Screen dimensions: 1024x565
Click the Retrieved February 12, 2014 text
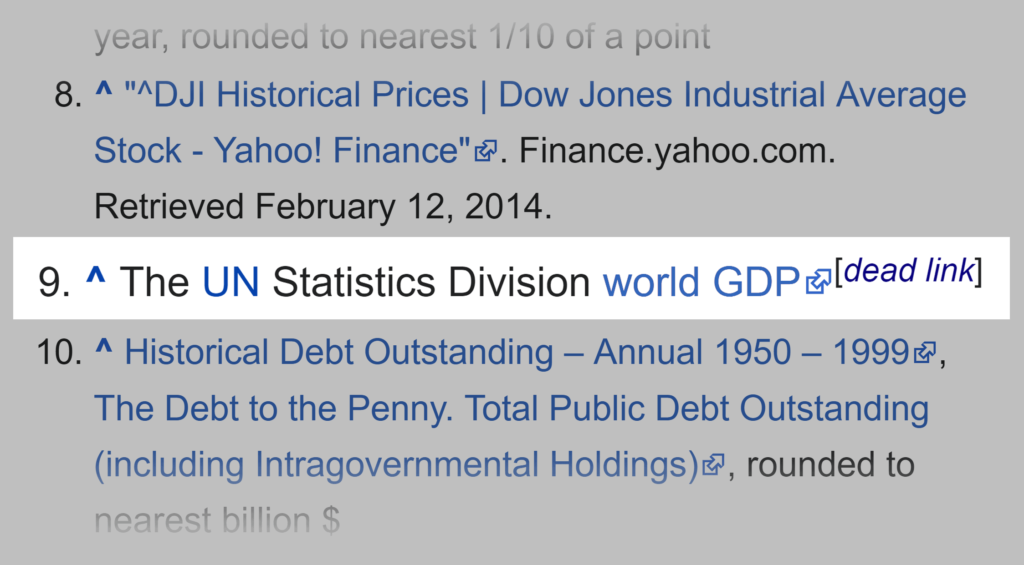pyautogui.click(x=322, y=208)
